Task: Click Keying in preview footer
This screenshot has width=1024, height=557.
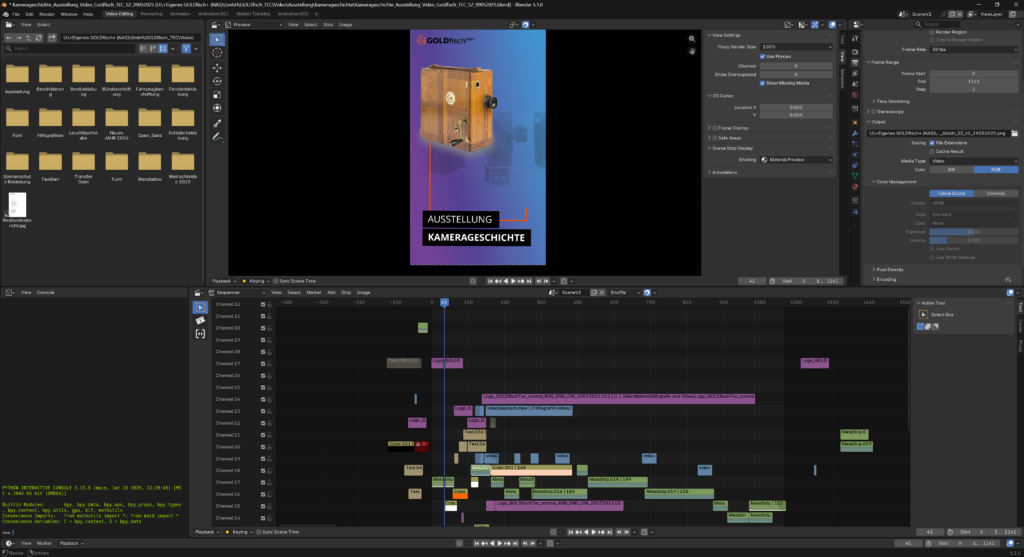Action: pyautogui.click(x=257, y=281)
